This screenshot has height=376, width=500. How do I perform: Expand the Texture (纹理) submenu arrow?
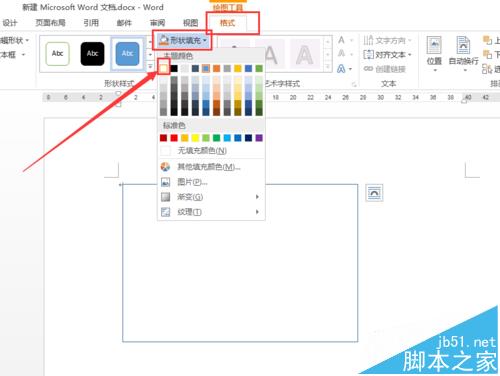(257, 212)
